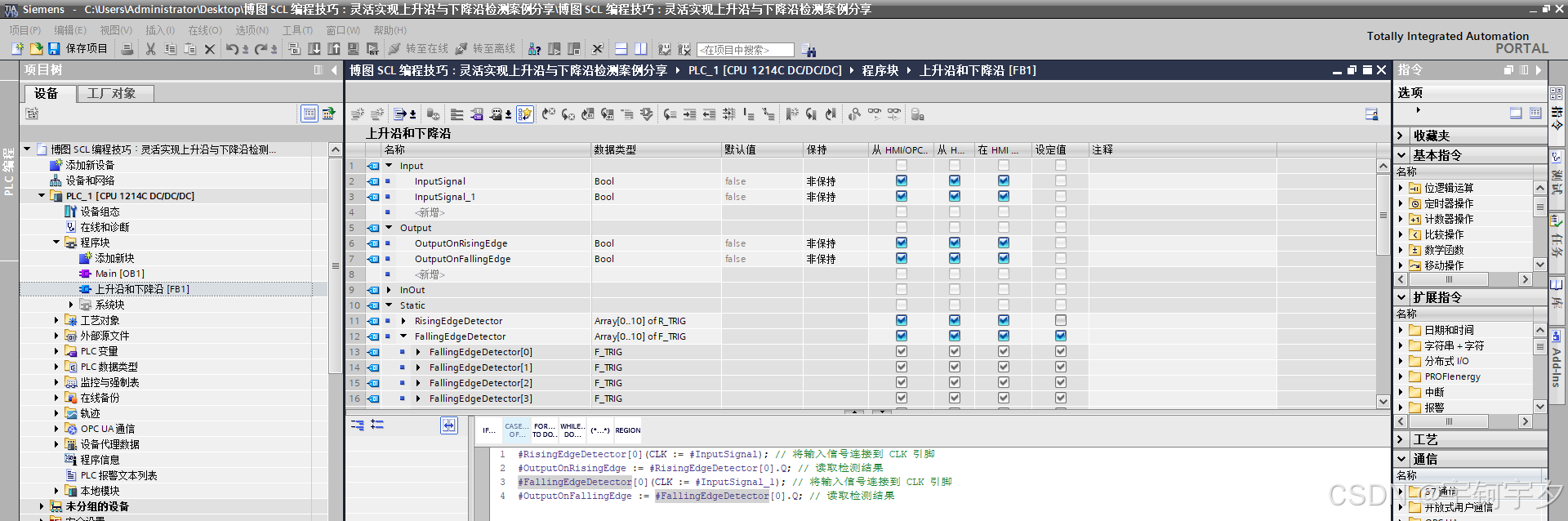
Task: Toggle 设定值 checkbox for RisingEdgeDetector
Action: click(1061, 320)
